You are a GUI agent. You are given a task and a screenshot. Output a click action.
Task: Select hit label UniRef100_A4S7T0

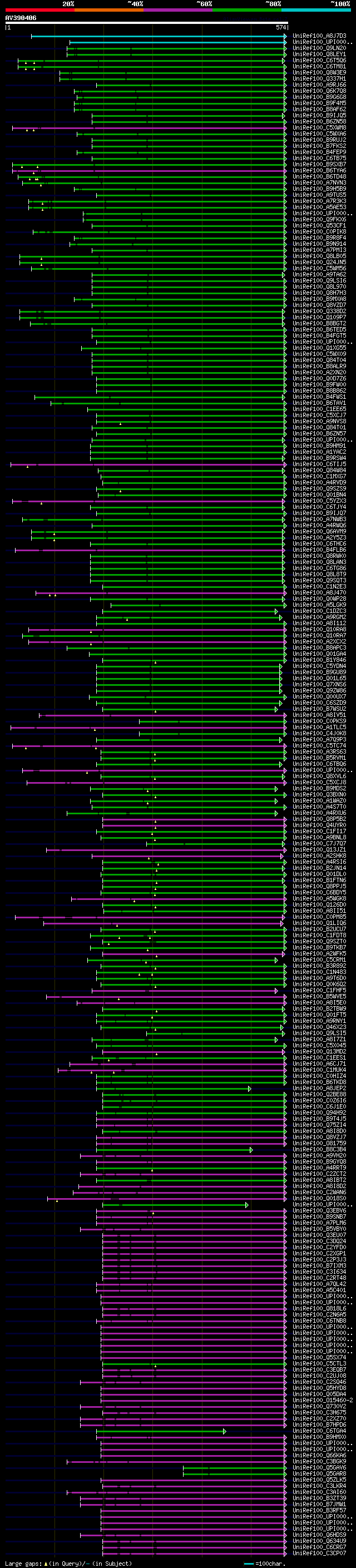[x=319, y=807]
